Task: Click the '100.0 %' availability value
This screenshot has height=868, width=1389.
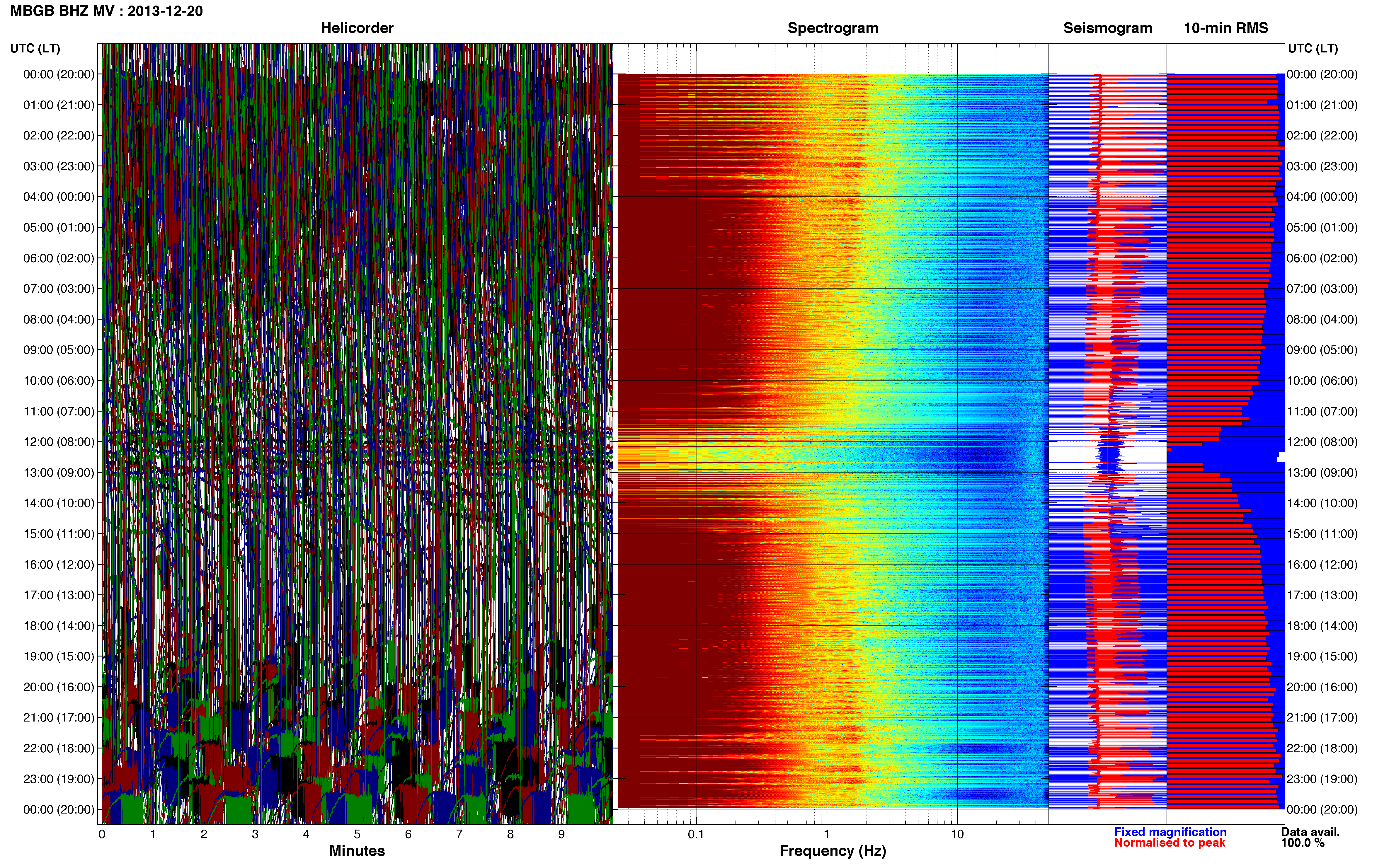Action: [1303, 843]
